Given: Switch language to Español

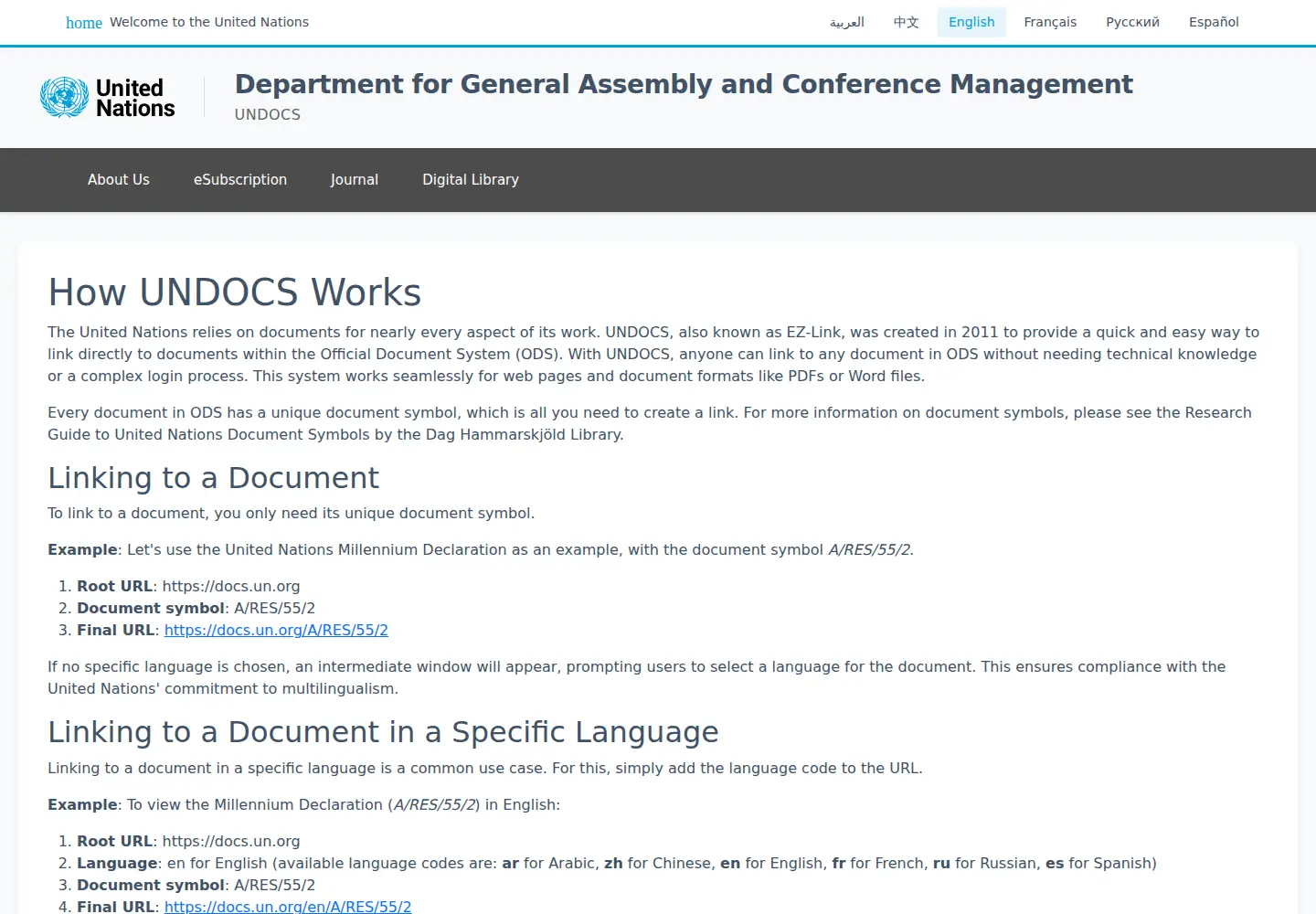Looking at the screenshot, I should pos(1214,22).
